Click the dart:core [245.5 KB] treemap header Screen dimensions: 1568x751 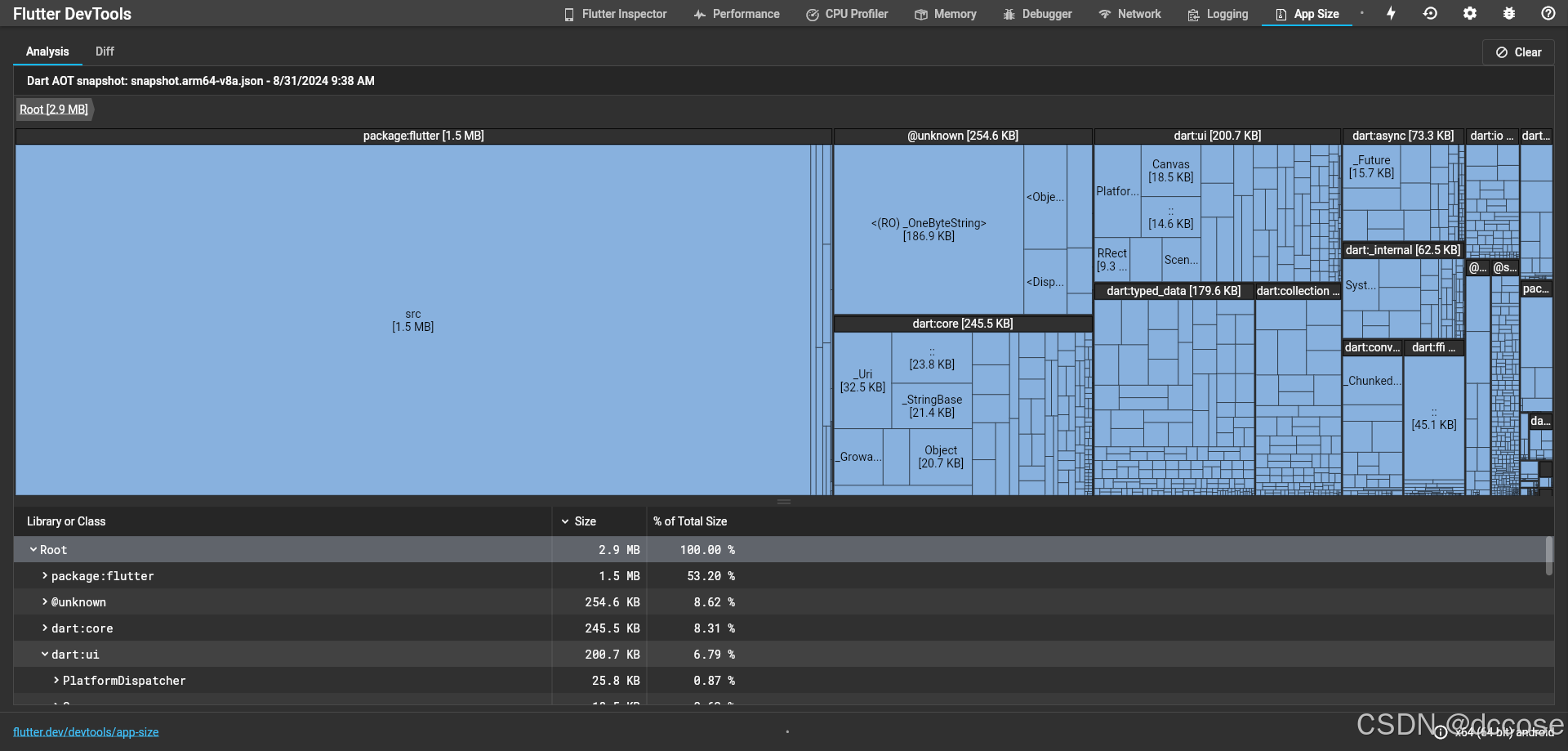click(x=963, y=324)
